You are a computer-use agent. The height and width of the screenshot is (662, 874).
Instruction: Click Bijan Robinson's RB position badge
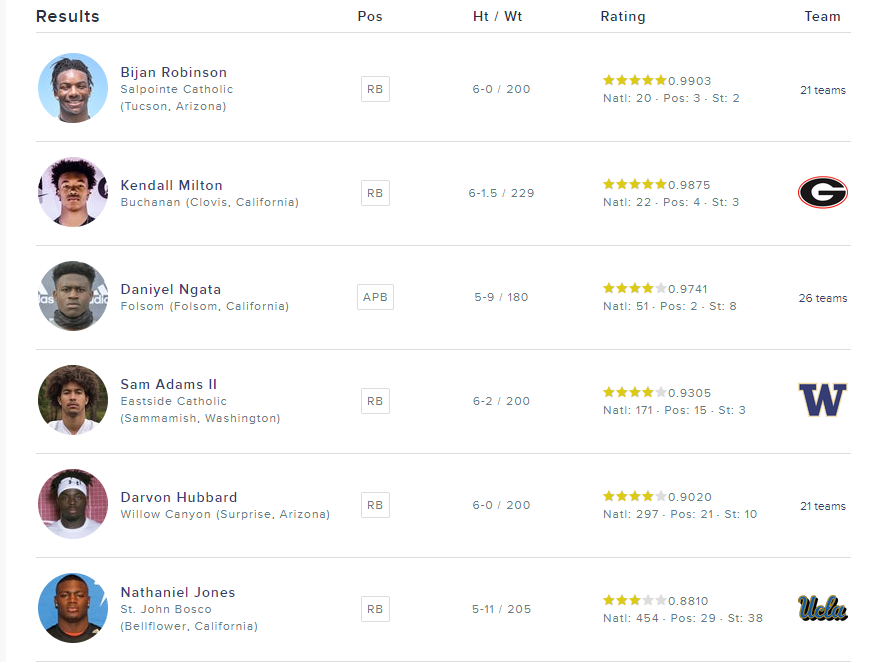tap(375, 89)
